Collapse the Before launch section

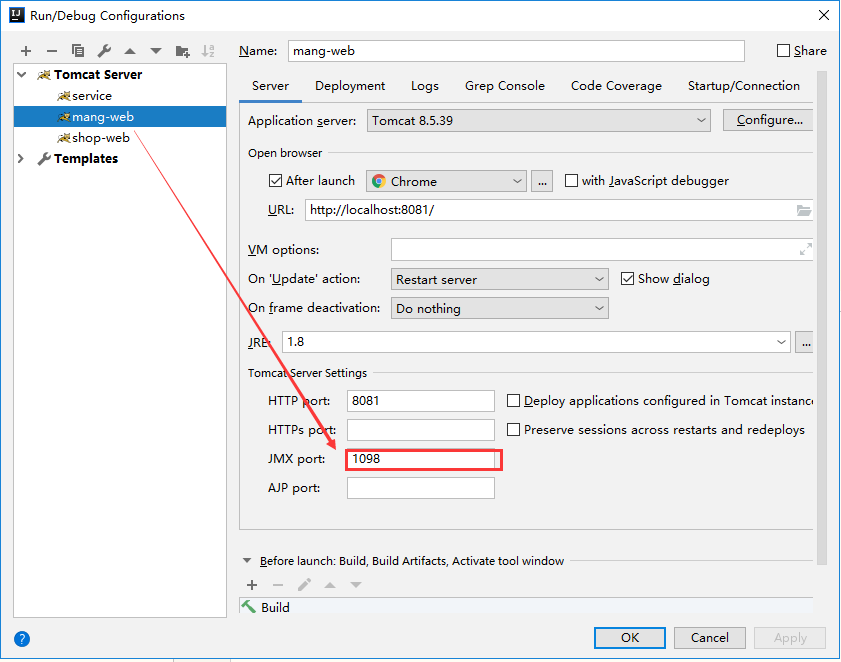[247, 561]
